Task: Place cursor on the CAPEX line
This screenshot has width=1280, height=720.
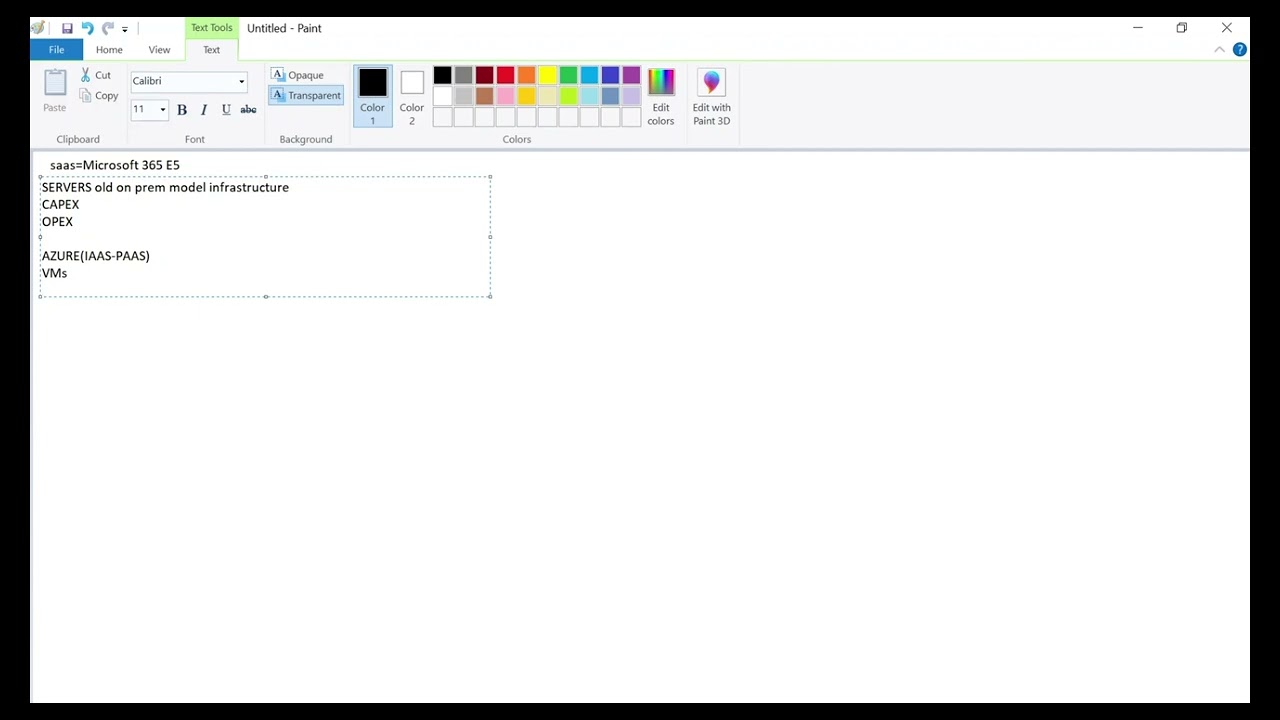Action: 60,205
